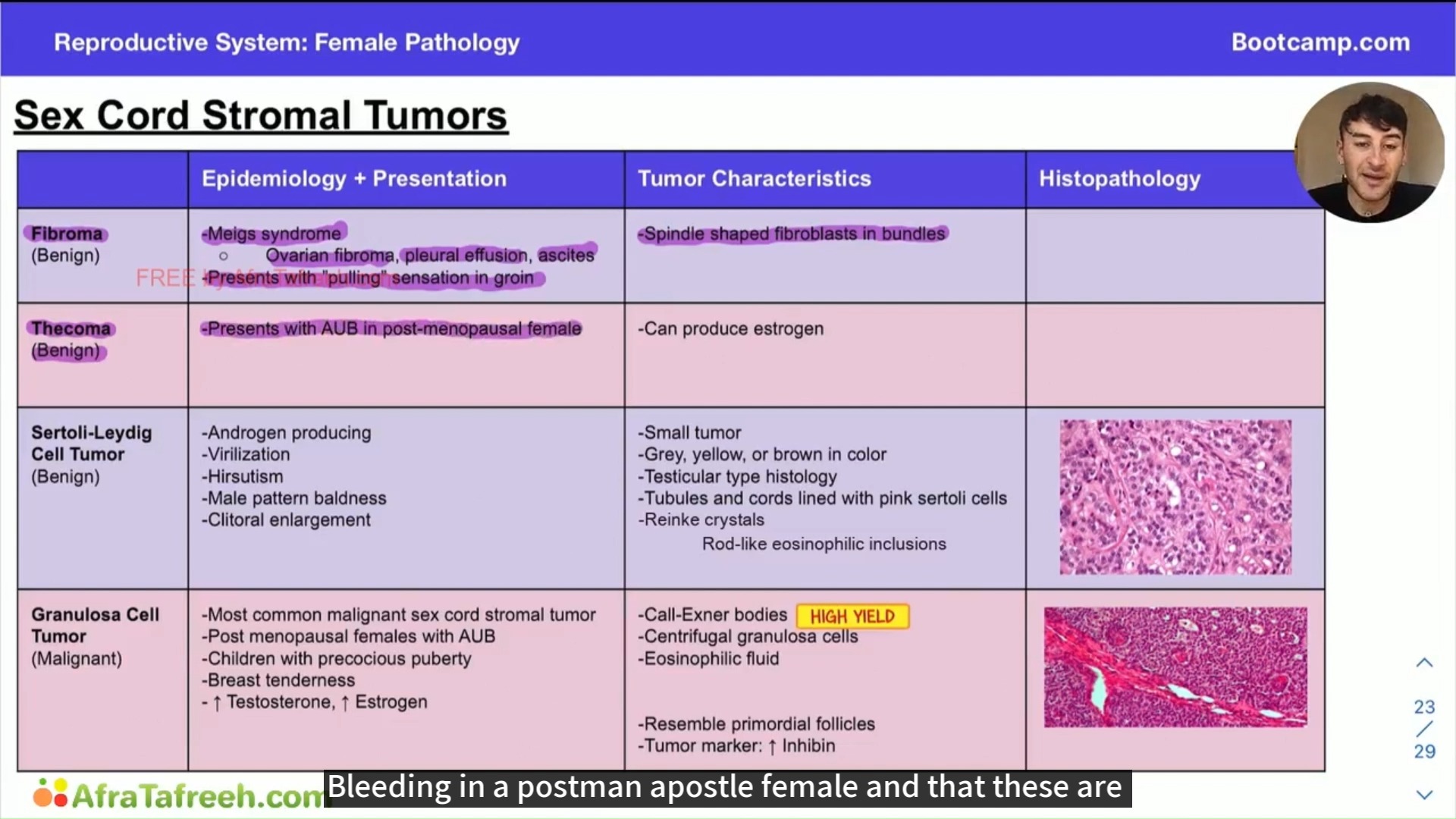Go to previous slide using up chevron
The image size is (1456, 819).
pyautogui.click(x=1424, y=663)
